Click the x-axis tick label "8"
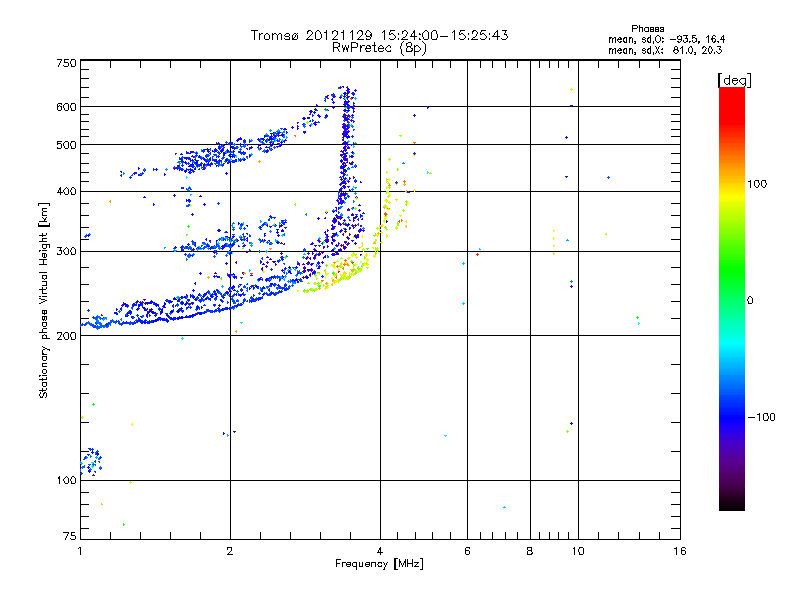 coord(530,551)
